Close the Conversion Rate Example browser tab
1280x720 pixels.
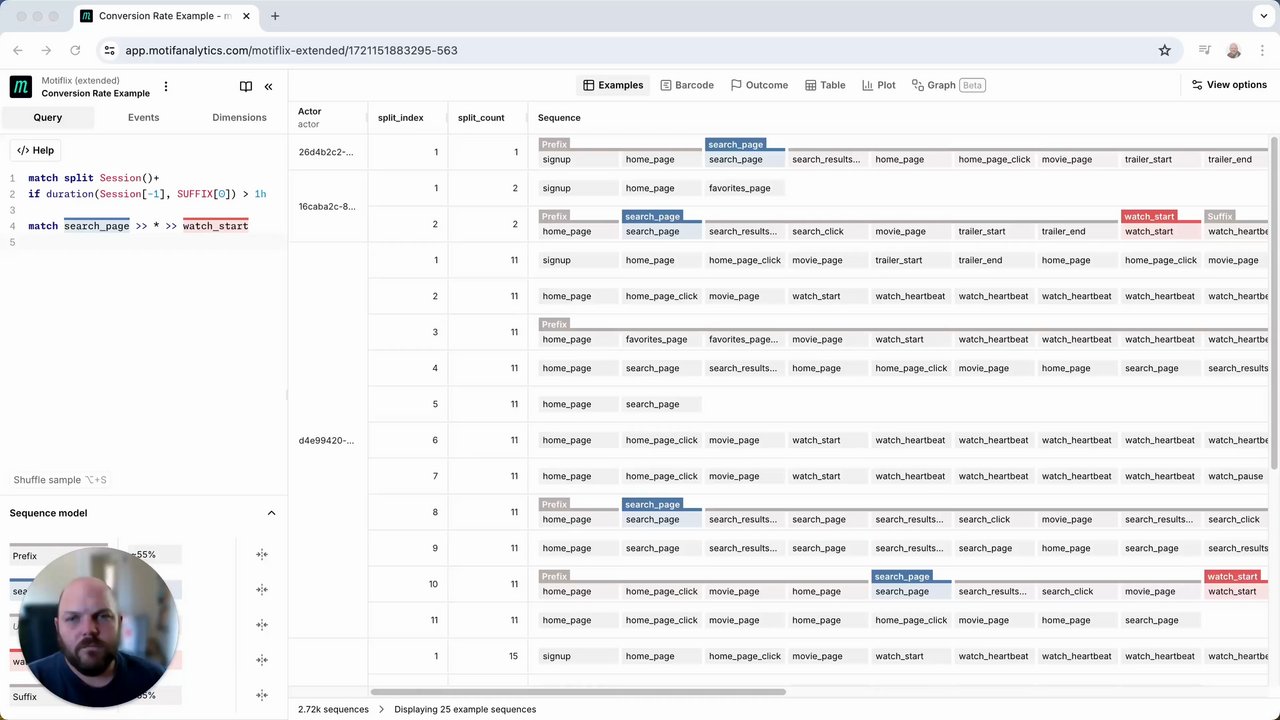pos(247,16)
